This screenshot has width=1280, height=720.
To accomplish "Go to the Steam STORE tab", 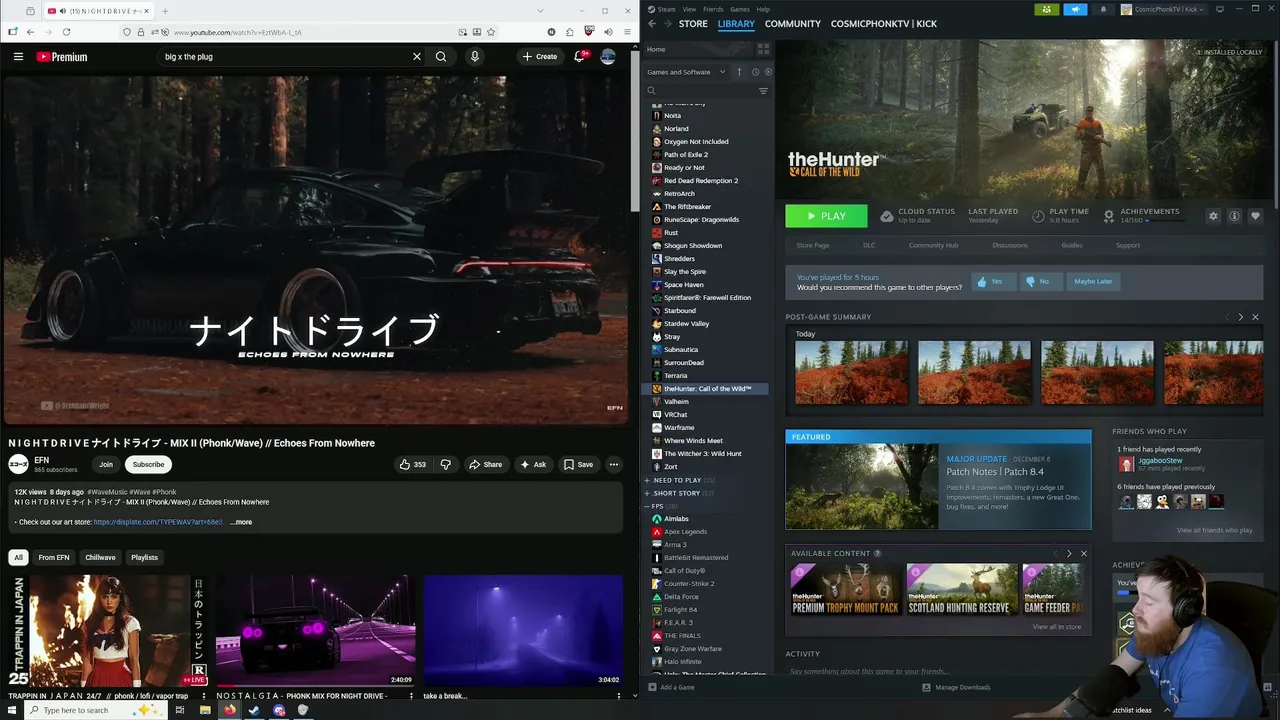I will tap(693, 24).
